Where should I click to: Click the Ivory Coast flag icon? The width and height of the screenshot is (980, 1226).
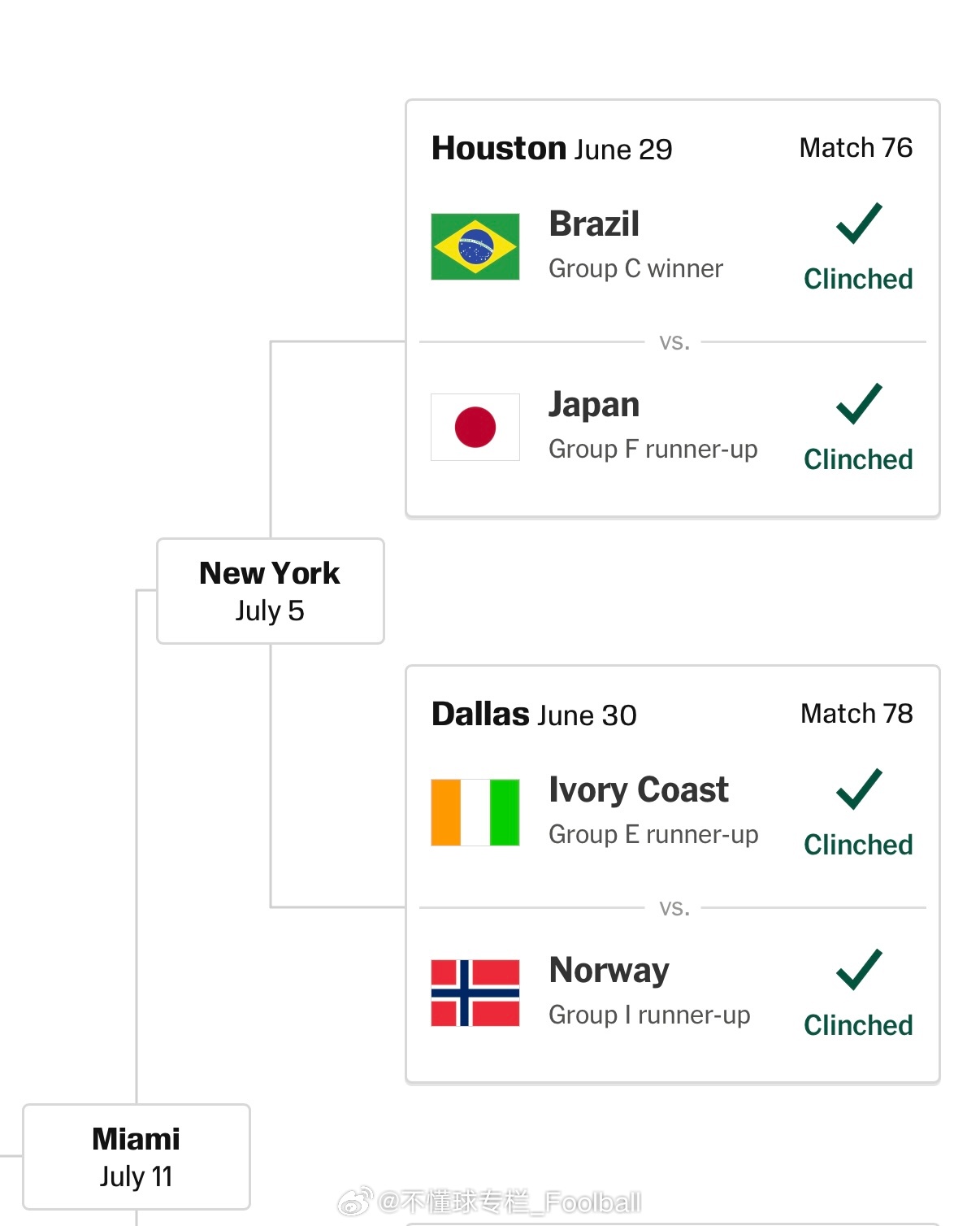pos(475,812)
